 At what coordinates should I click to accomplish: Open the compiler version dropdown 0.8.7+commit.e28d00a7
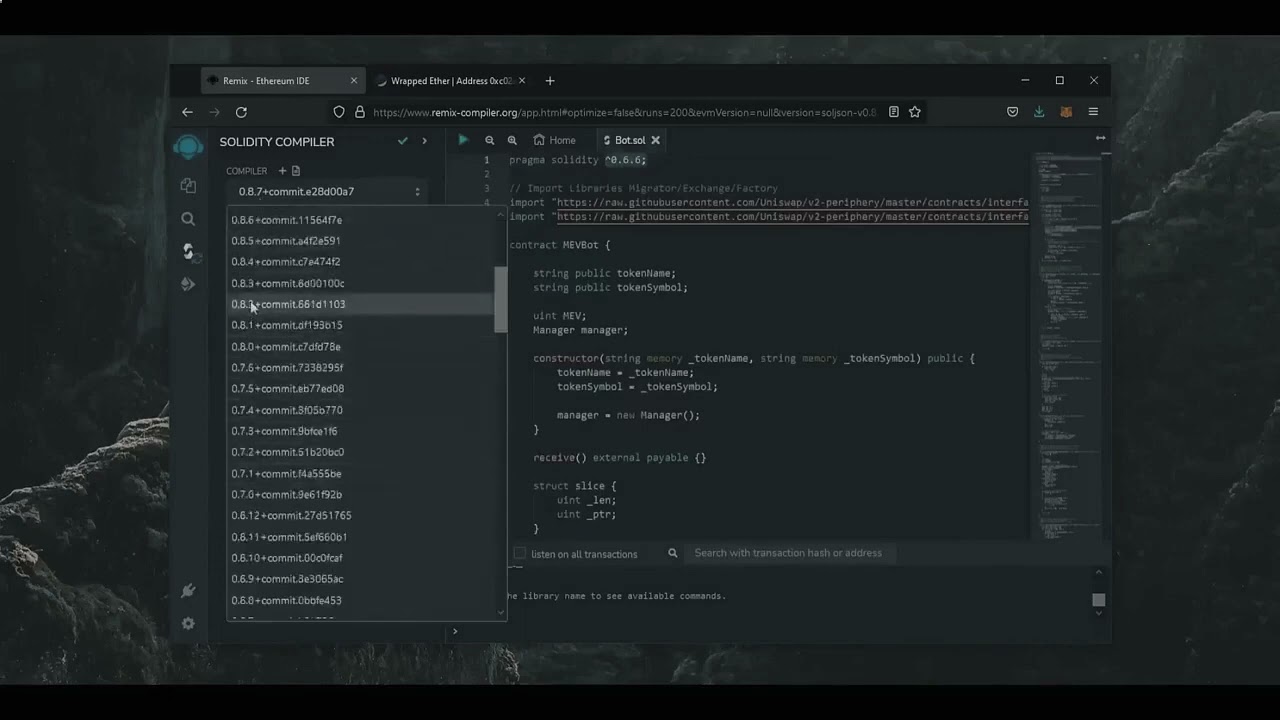tap(328, 192)
